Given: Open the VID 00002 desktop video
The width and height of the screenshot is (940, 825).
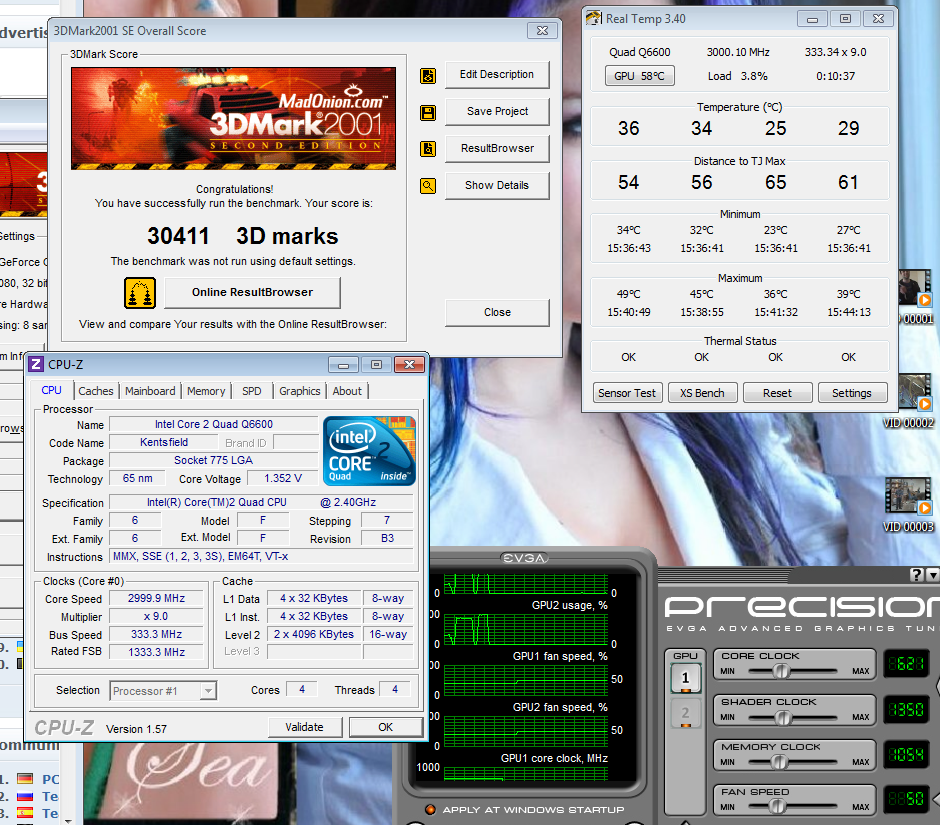Looking at the screenshot, I should (909, 401).
